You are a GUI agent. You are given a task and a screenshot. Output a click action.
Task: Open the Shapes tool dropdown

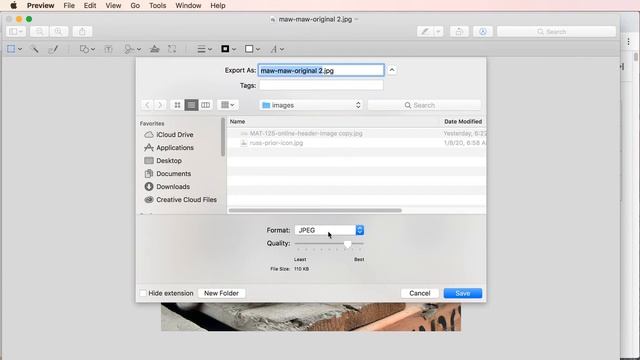click(87, 49)
